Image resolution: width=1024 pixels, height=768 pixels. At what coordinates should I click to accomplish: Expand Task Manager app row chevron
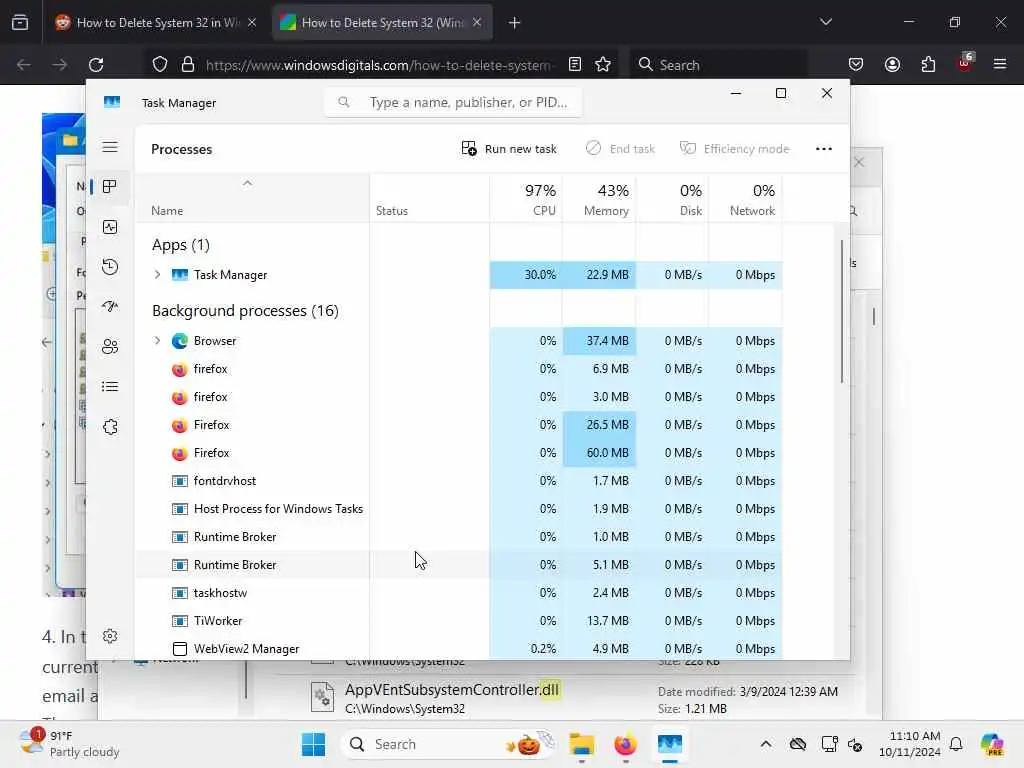click(x=157, y=275)
